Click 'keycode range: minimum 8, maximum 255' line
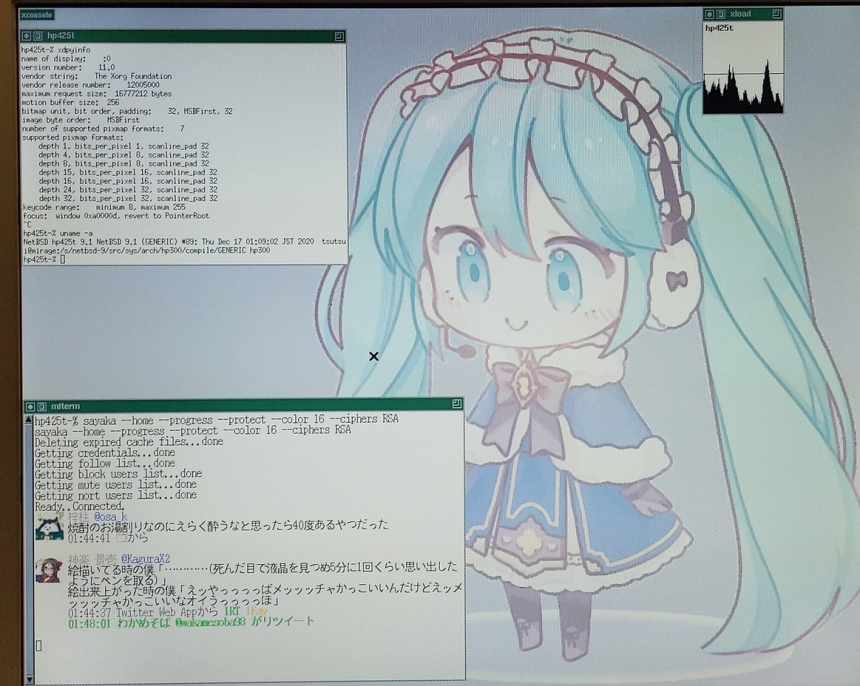Viewport: 860px width, 686px height. pos(104,208)
